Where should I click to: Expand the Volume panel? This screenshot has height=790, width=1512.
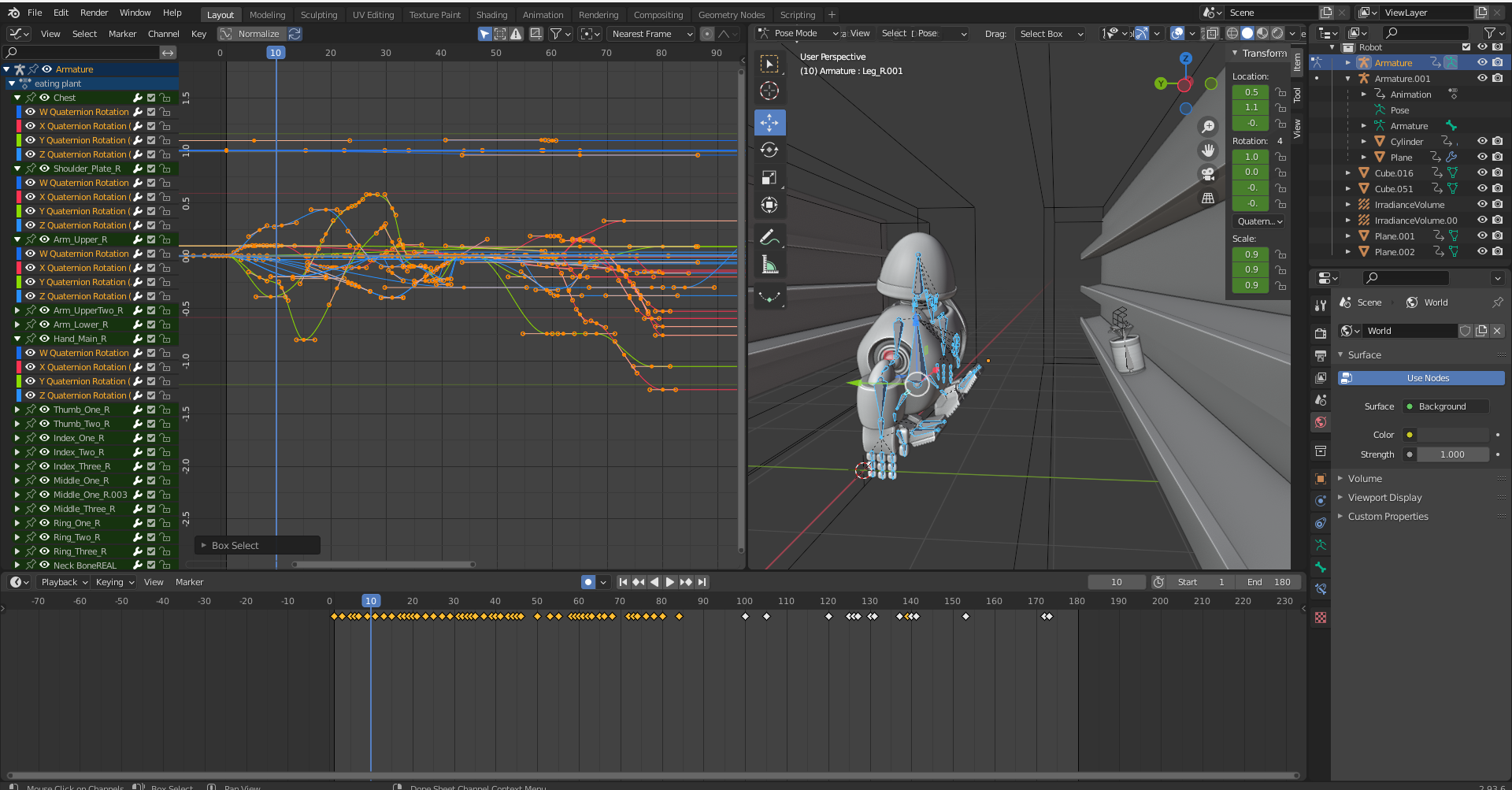coord(1364,479)
